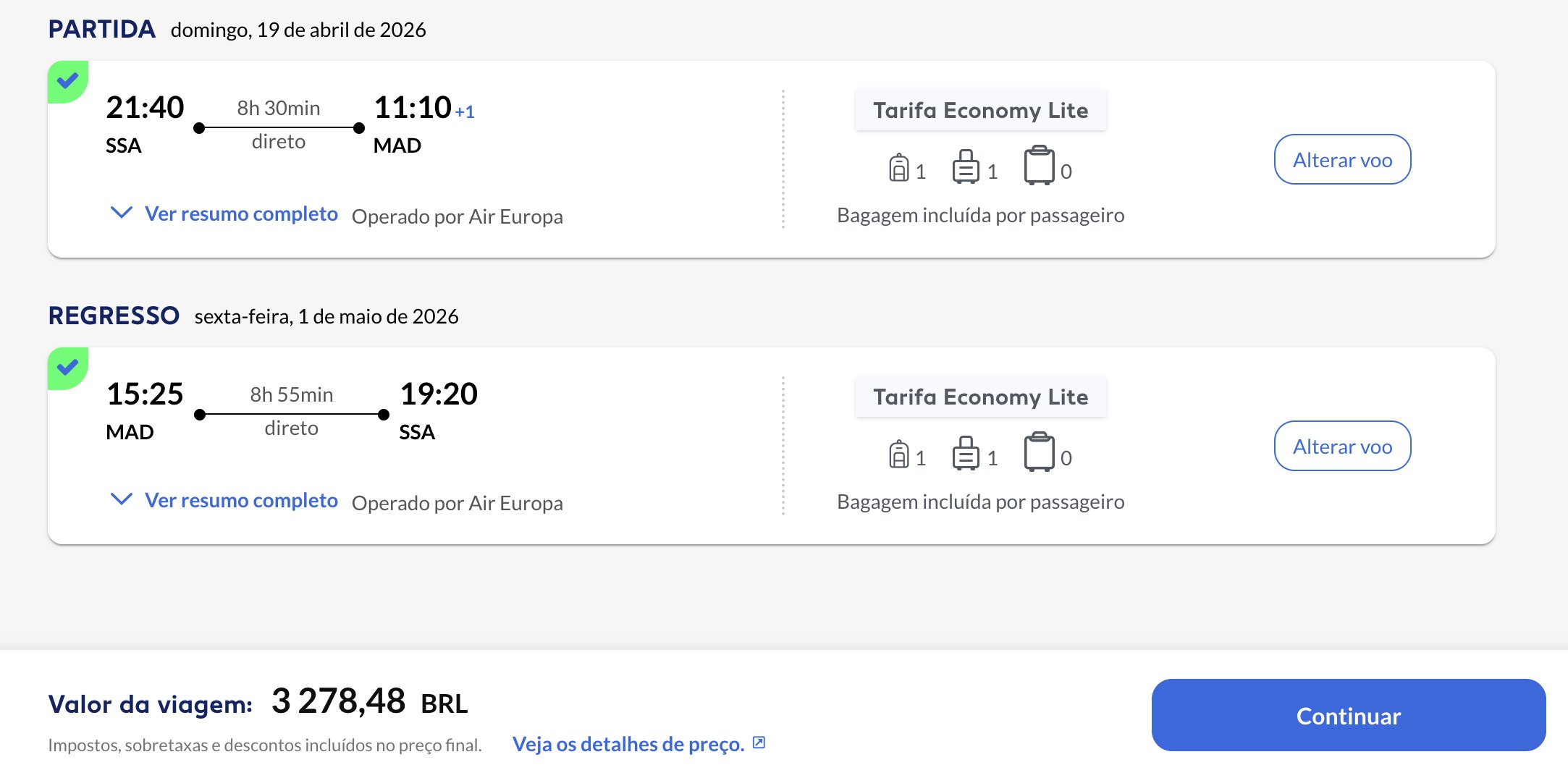
Task: Click the Continuar button
Action: pos(1349,715)
